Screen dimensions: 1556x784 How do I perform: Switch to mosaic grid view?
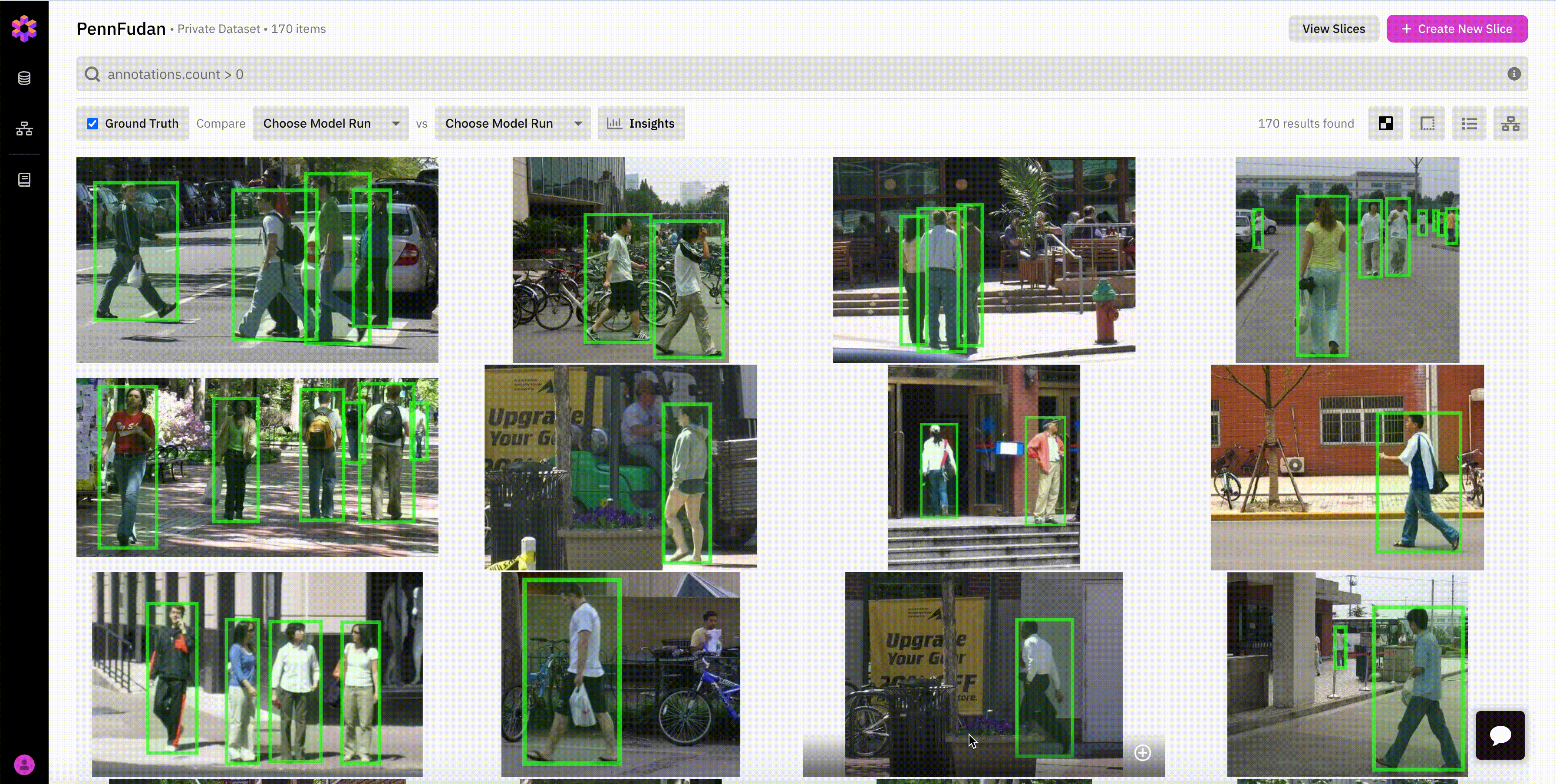1386,123
